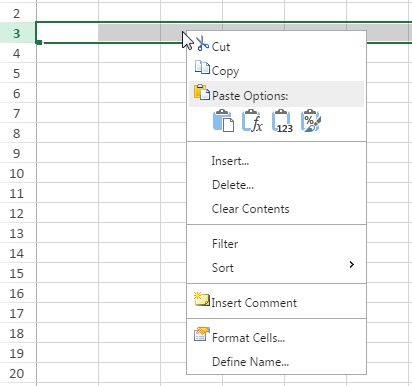Click the fill handle of active cell

click(x=39, y=42)
